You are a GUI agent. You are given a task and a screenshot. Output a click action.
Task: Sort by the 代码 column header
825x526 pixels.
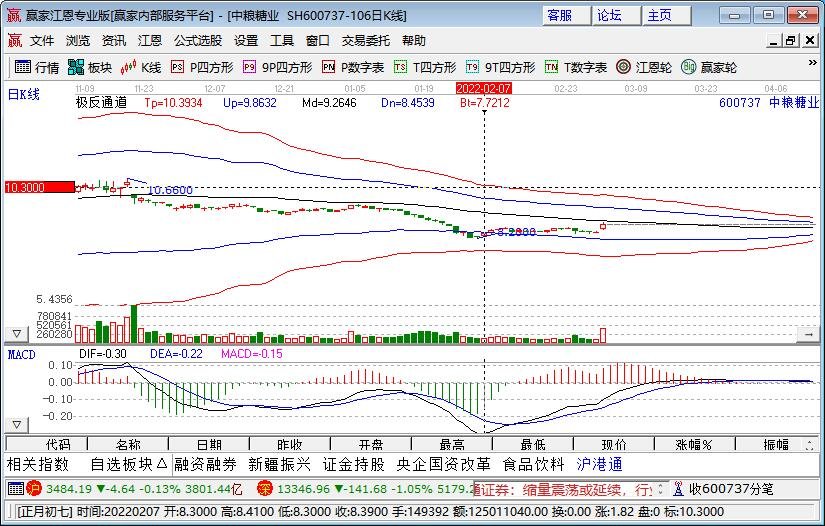pos(46,444)
